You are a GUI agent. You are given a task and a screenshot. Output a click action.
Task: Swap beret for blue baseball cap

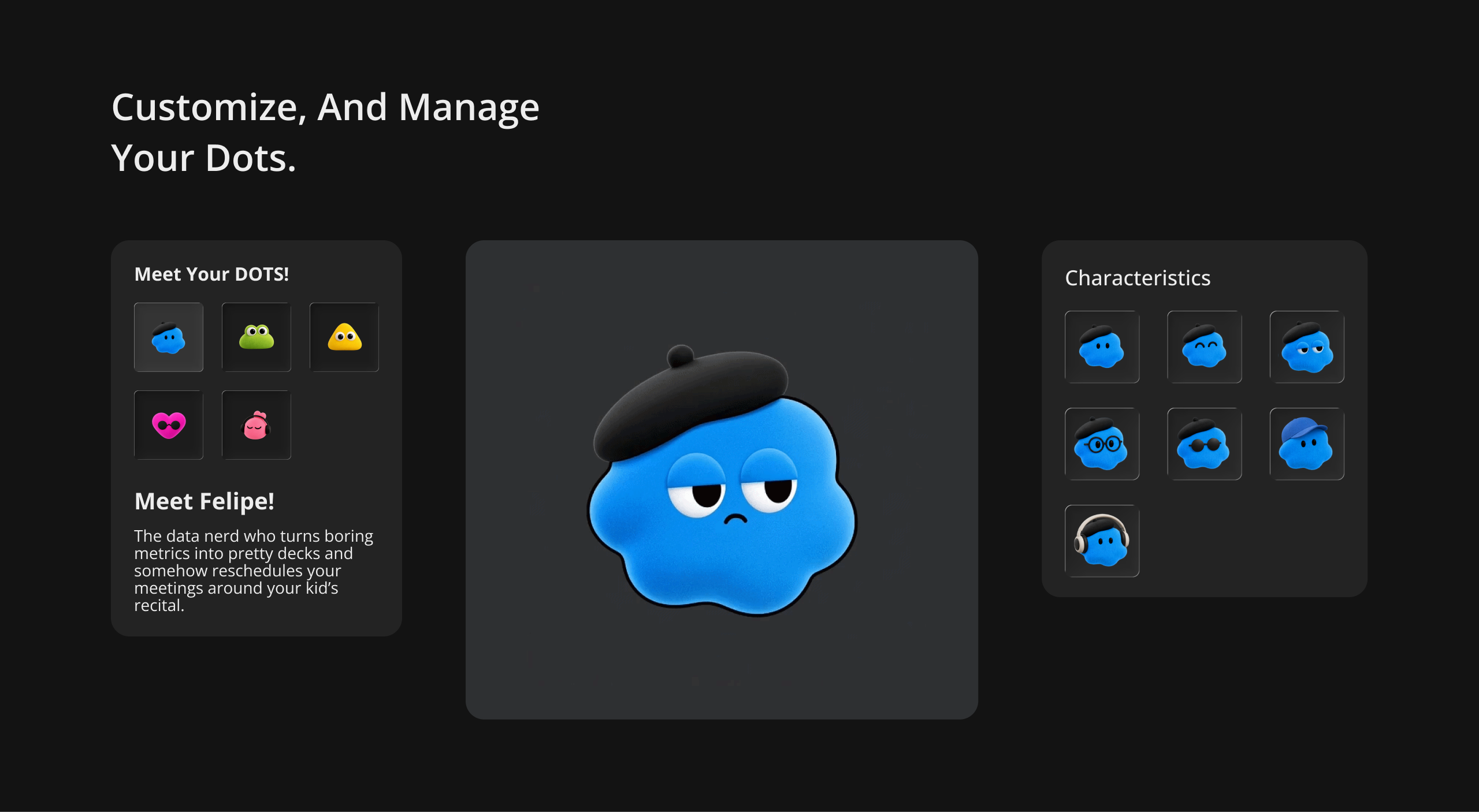point(1307,444)
